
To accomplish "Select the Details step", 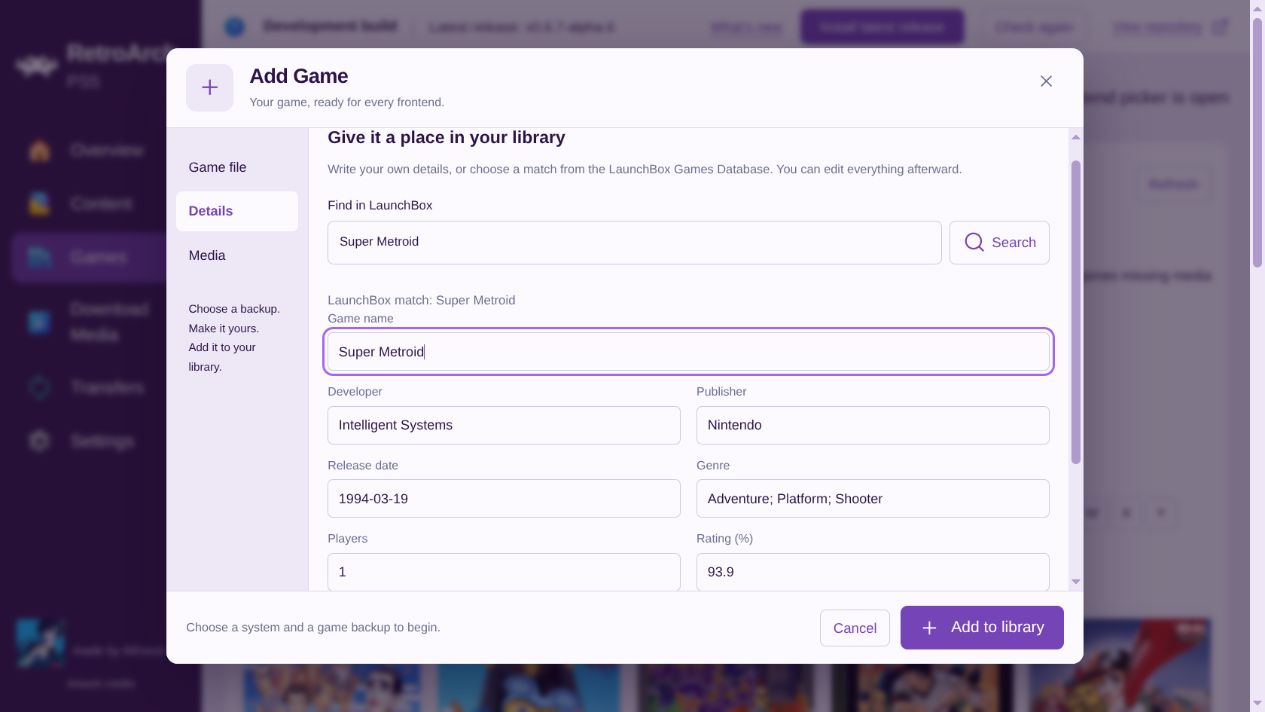I will pyautogui.click(x=237, y=211).
